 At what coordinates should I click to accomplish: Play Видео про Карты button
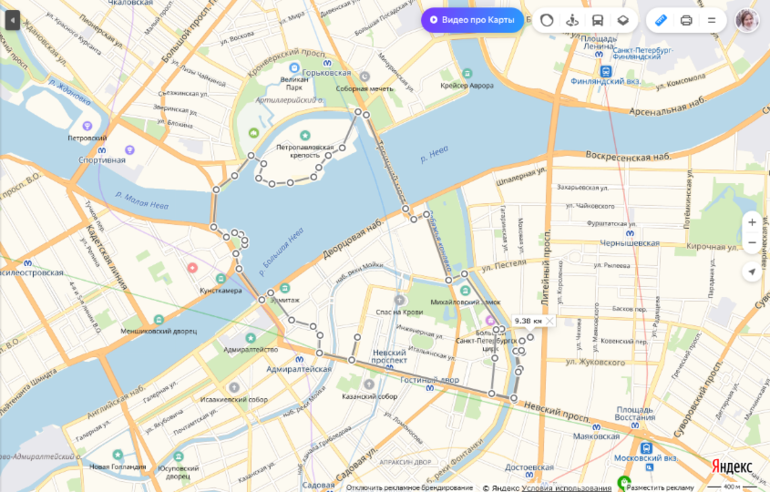tap(472, 20)
